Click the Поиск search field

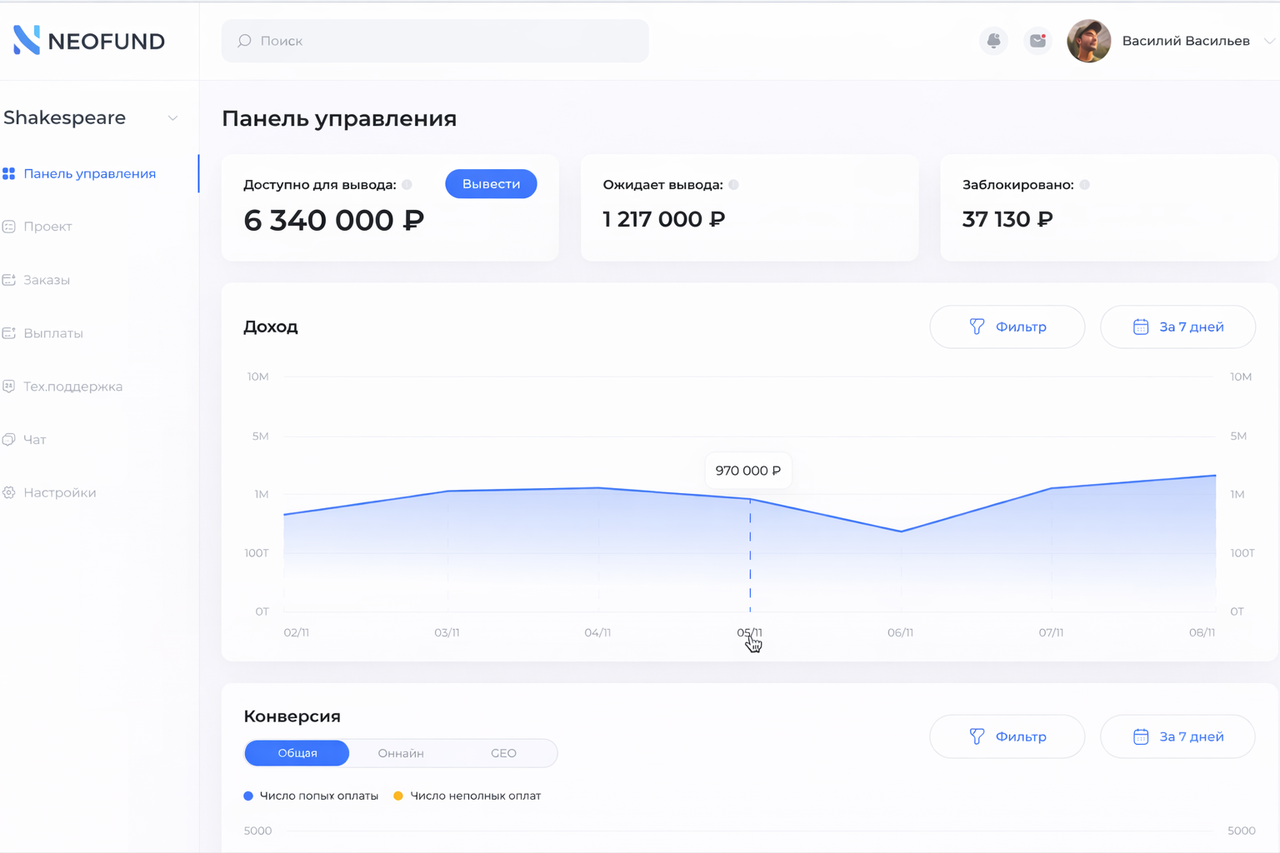tap(434, 40)
